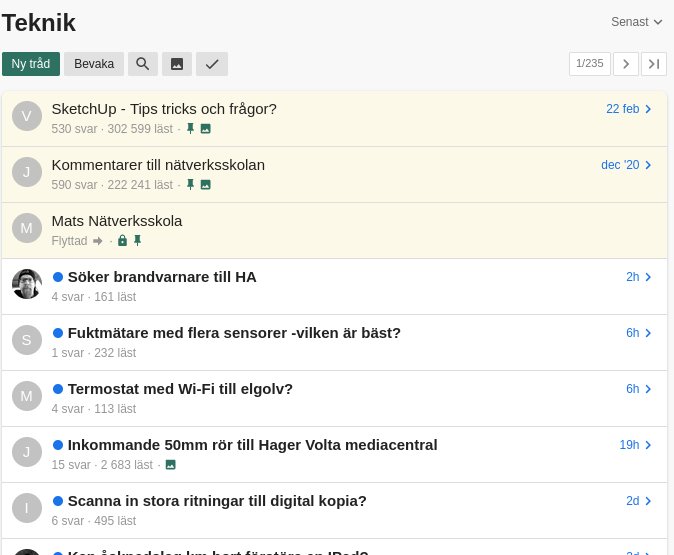Open Inkommande 50mm rör till Hager Volta
The width and height of the screenshot is (674, 555).
point(252,445)
